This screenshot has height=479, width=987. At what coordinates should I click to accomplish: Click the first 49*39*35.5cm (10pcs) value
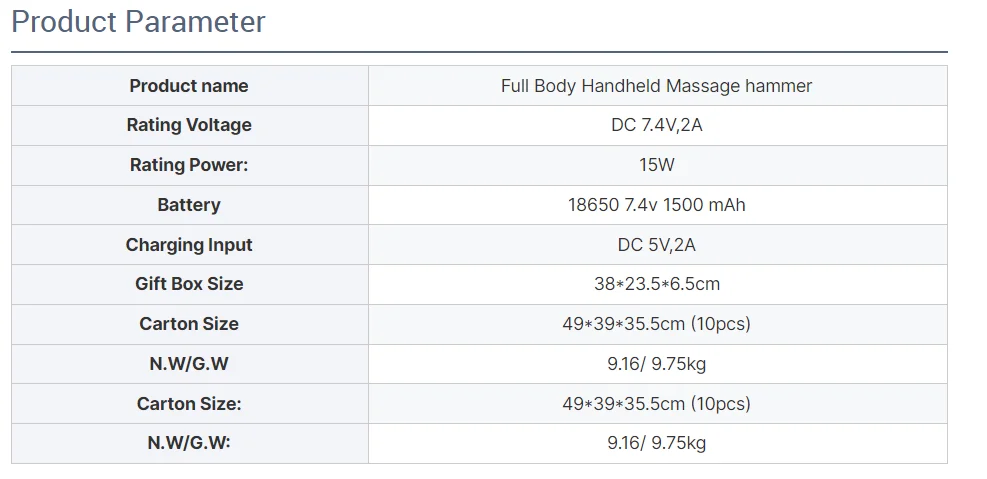coord(657,324)
